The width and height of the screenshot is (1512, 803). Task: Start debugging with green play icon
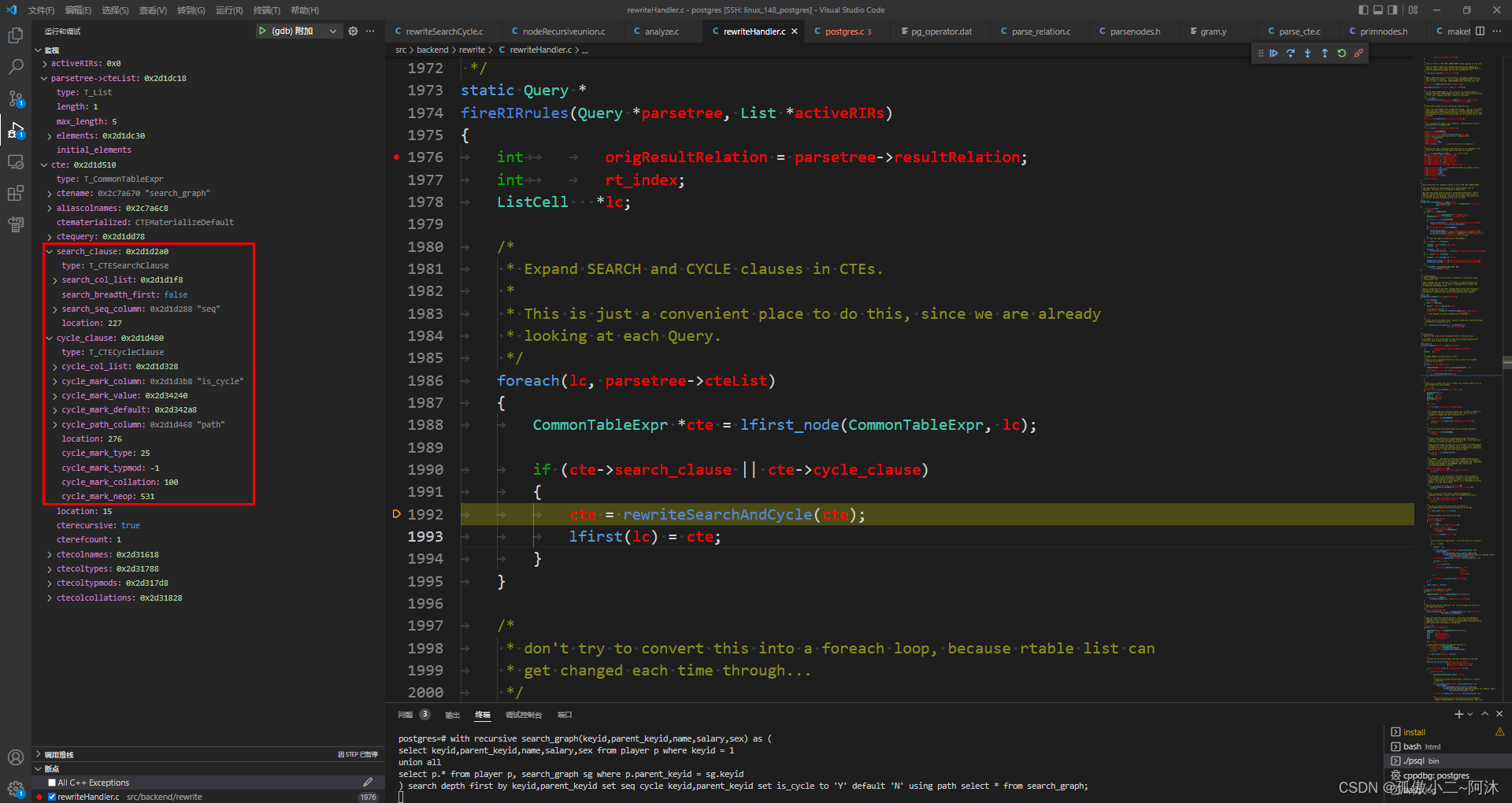click(262, 31)
